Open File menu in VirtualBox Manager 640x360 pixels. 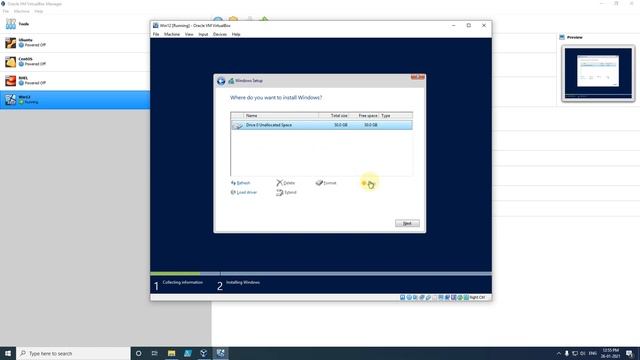point(6,11)
